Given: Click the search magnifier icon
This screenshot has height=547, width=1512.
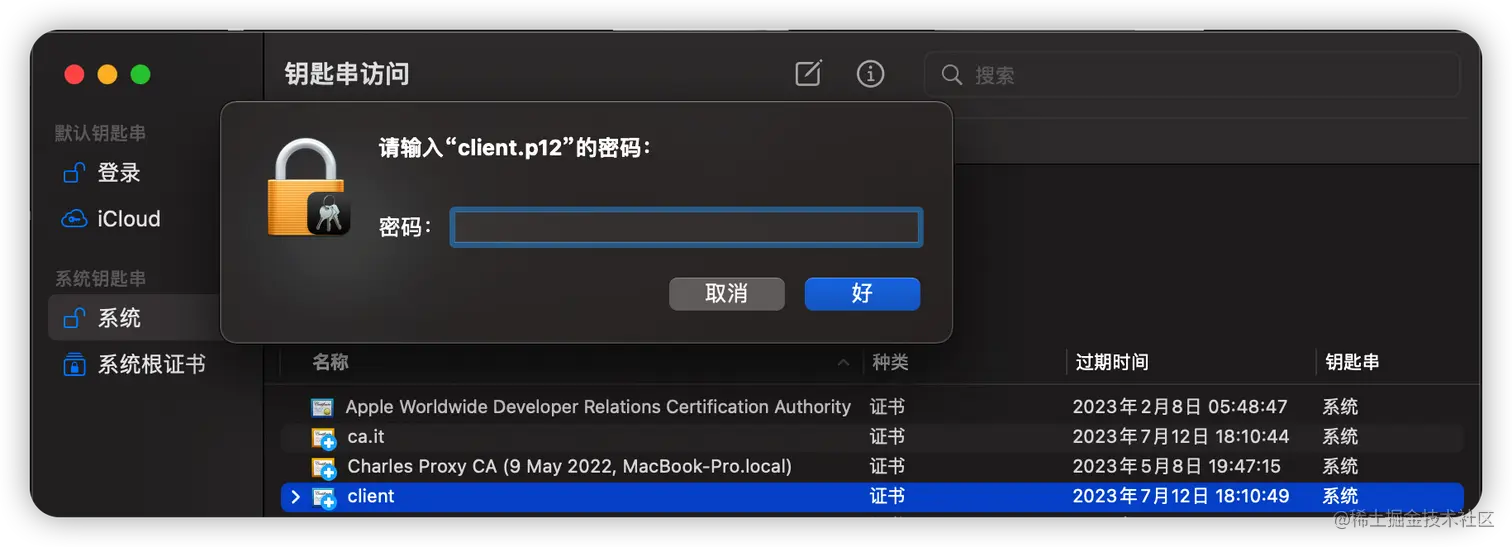Looking at the screenshot, I should (952, 75).
